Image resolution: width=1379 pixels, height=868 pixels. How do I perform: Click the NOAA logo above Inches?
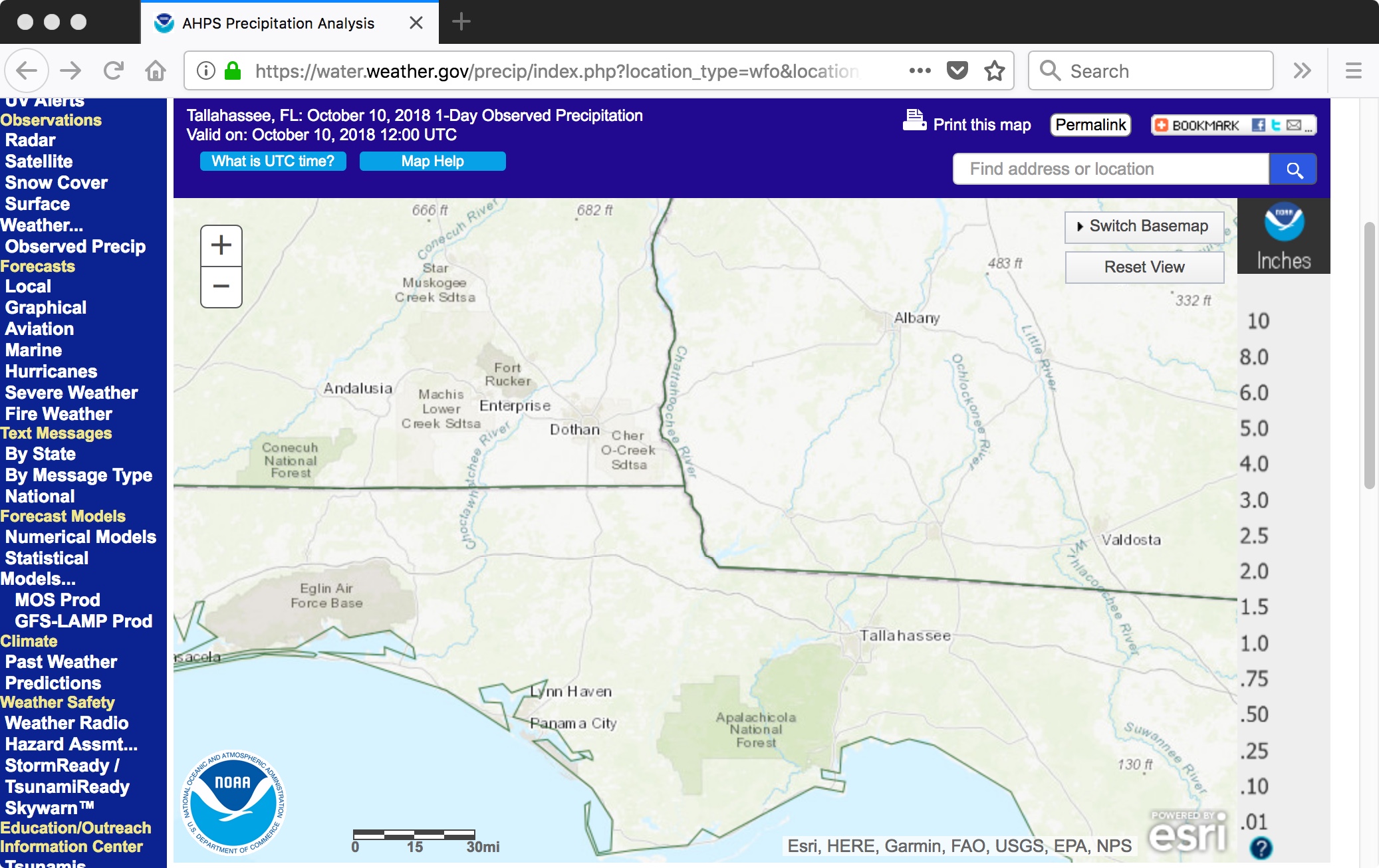pyautogui.click(x=1284, y=222)
